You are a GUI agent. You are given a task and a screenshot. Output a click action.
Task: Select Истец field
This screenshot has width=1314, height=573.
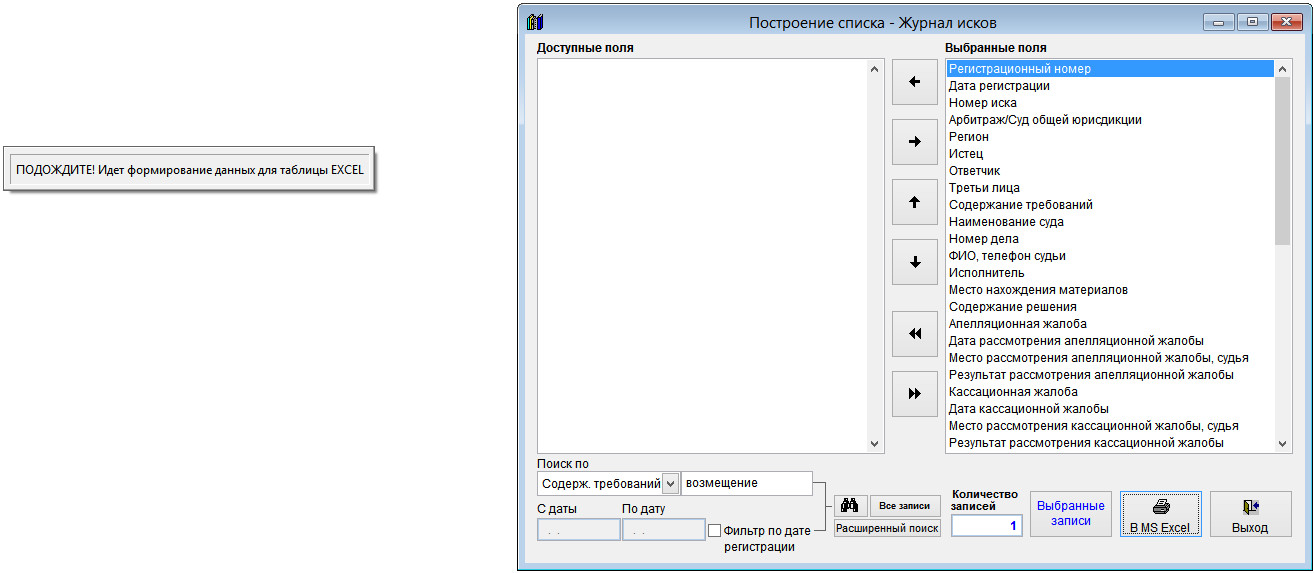pyautogui.click(x=1110, y=154)
